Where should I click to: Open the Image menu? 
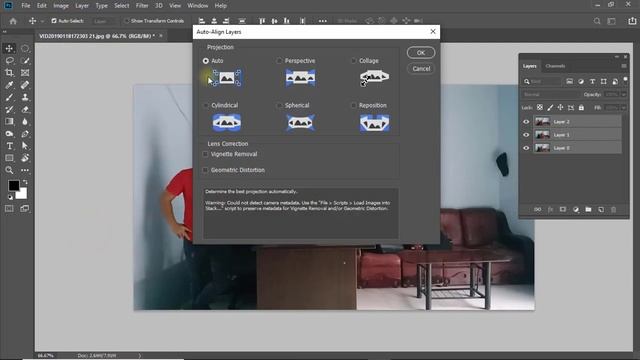(x=61, y=6)
